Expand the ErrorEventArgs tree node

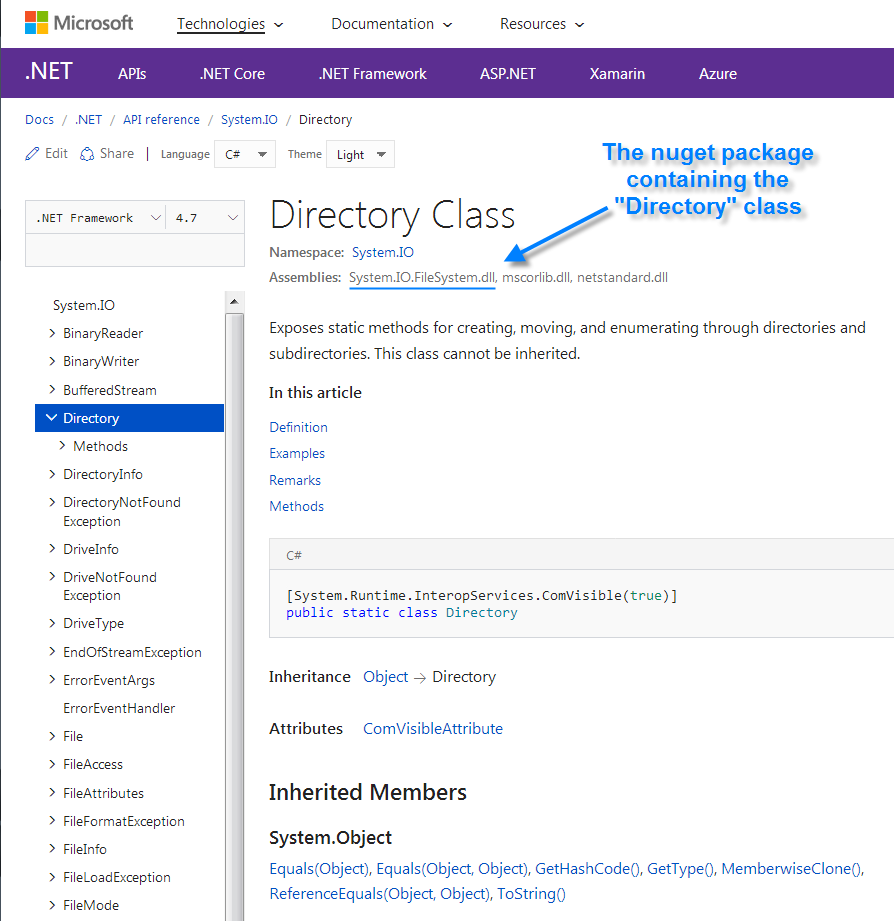[x=52, y=680]
